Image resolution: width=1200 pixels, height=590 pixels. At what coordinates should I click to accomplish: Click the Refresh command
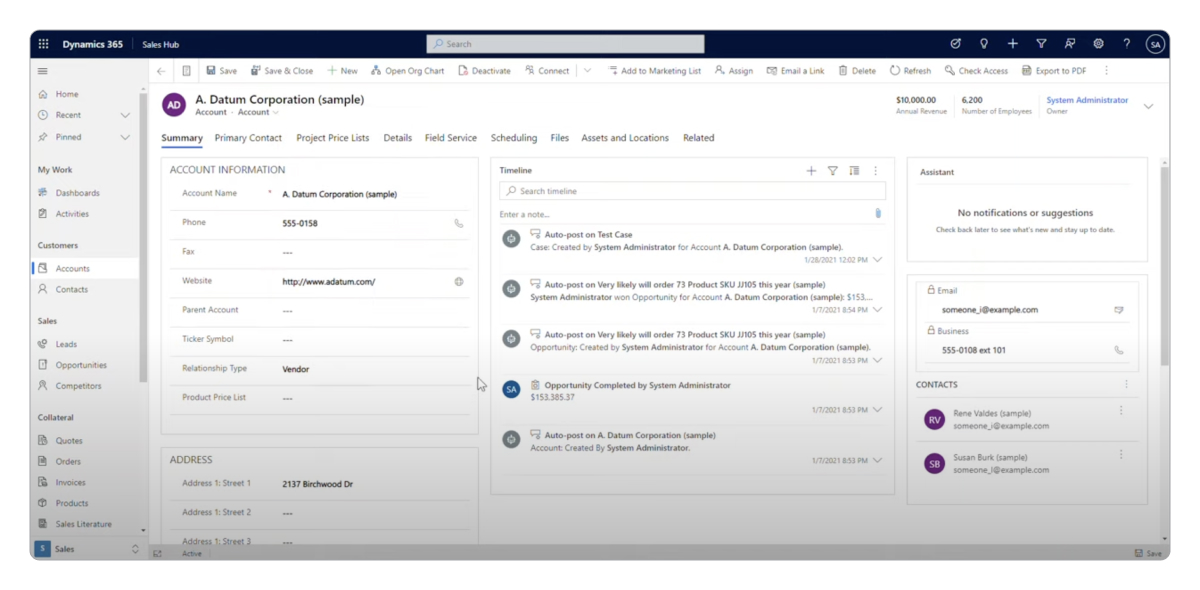(910, 71)
